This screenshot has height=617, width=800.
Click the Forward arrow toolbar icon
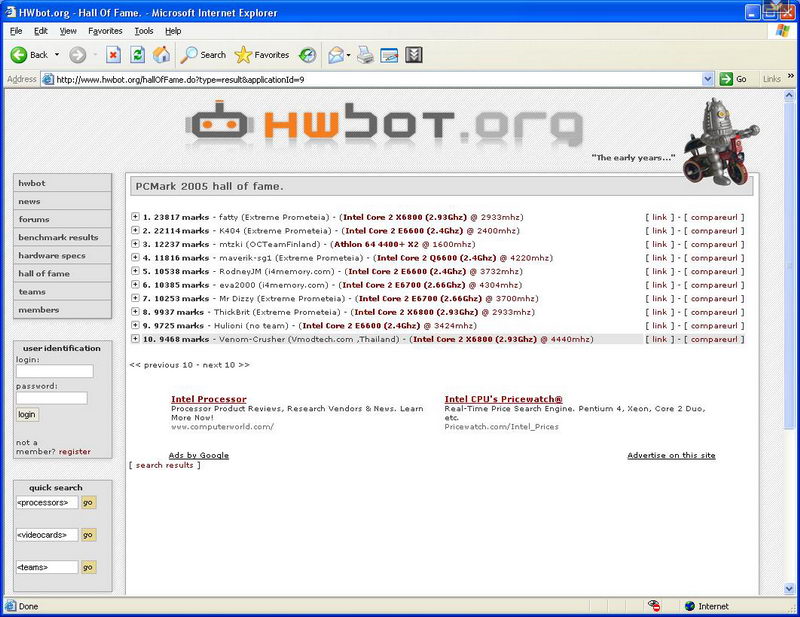pyautogui.click(x=78, y=55)
